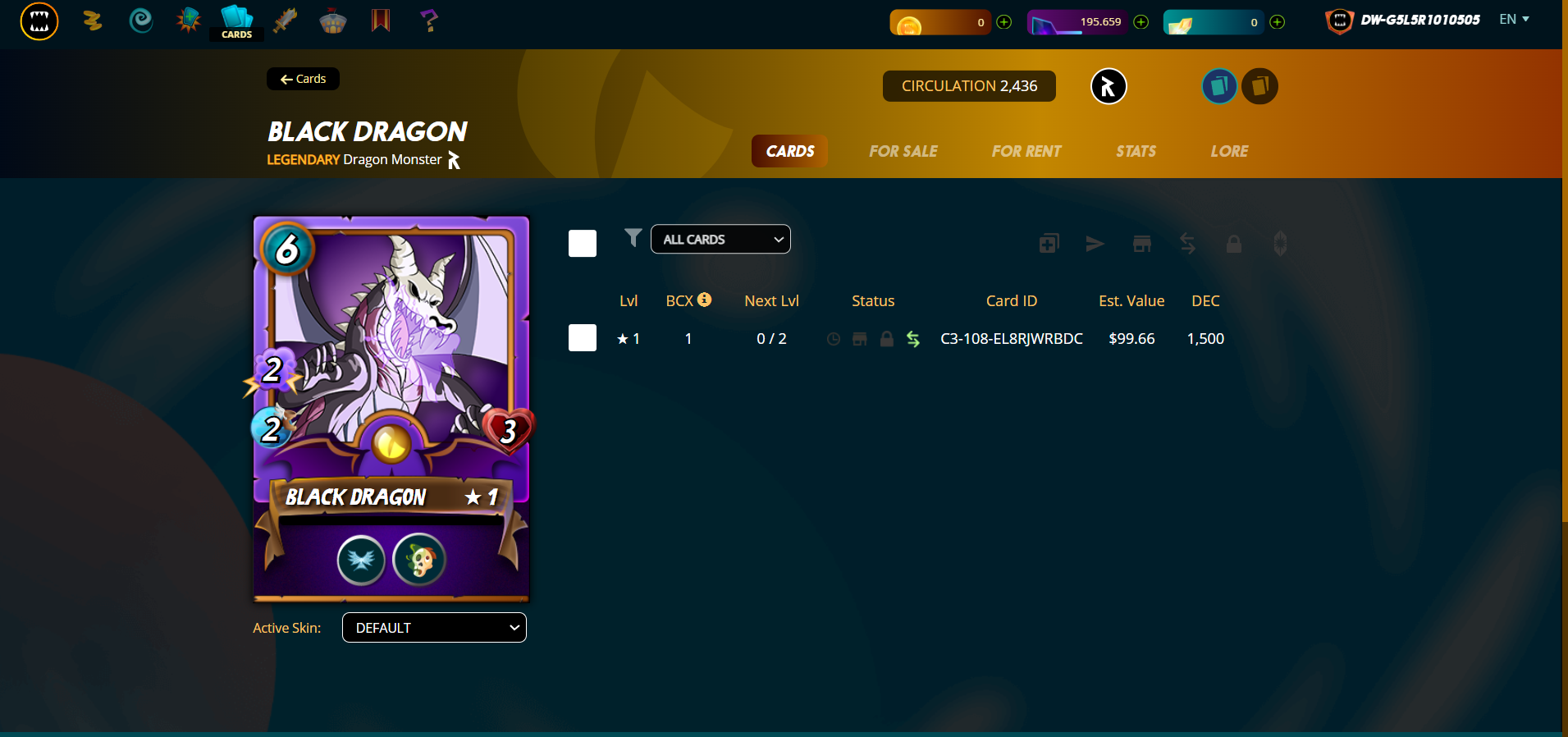Open the arena tournaments icon
Viewport: 1568px width, 737px height.
(332, 21)
